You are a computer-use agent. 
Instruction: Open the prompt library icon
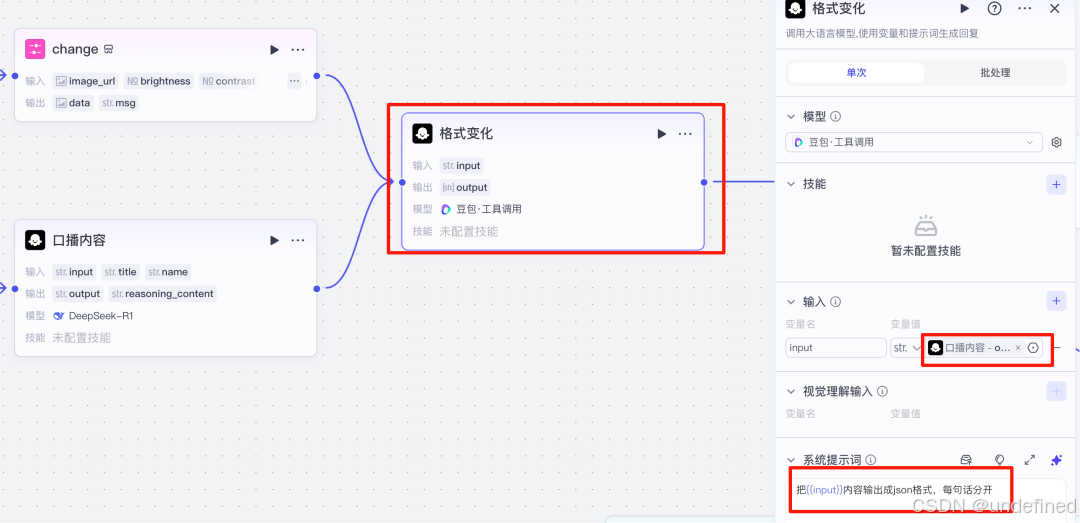click(x=966, y=460)
